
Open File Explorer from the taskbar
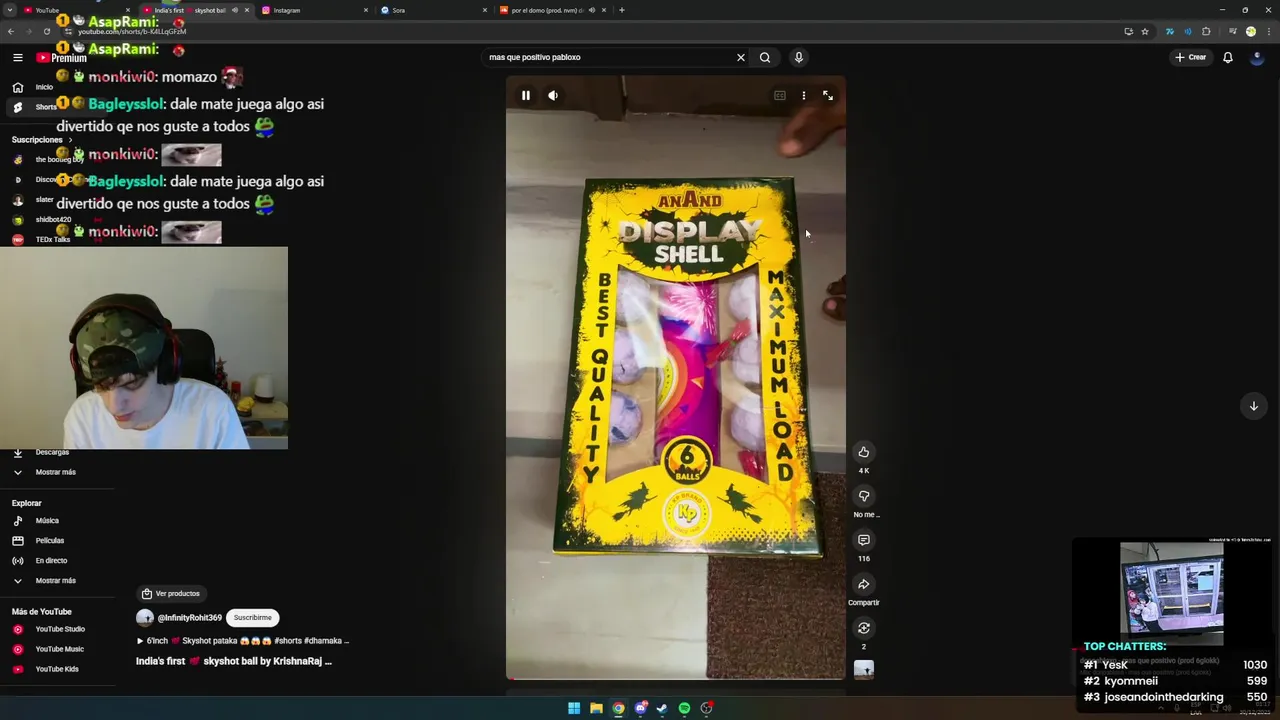tap(596, 708)
